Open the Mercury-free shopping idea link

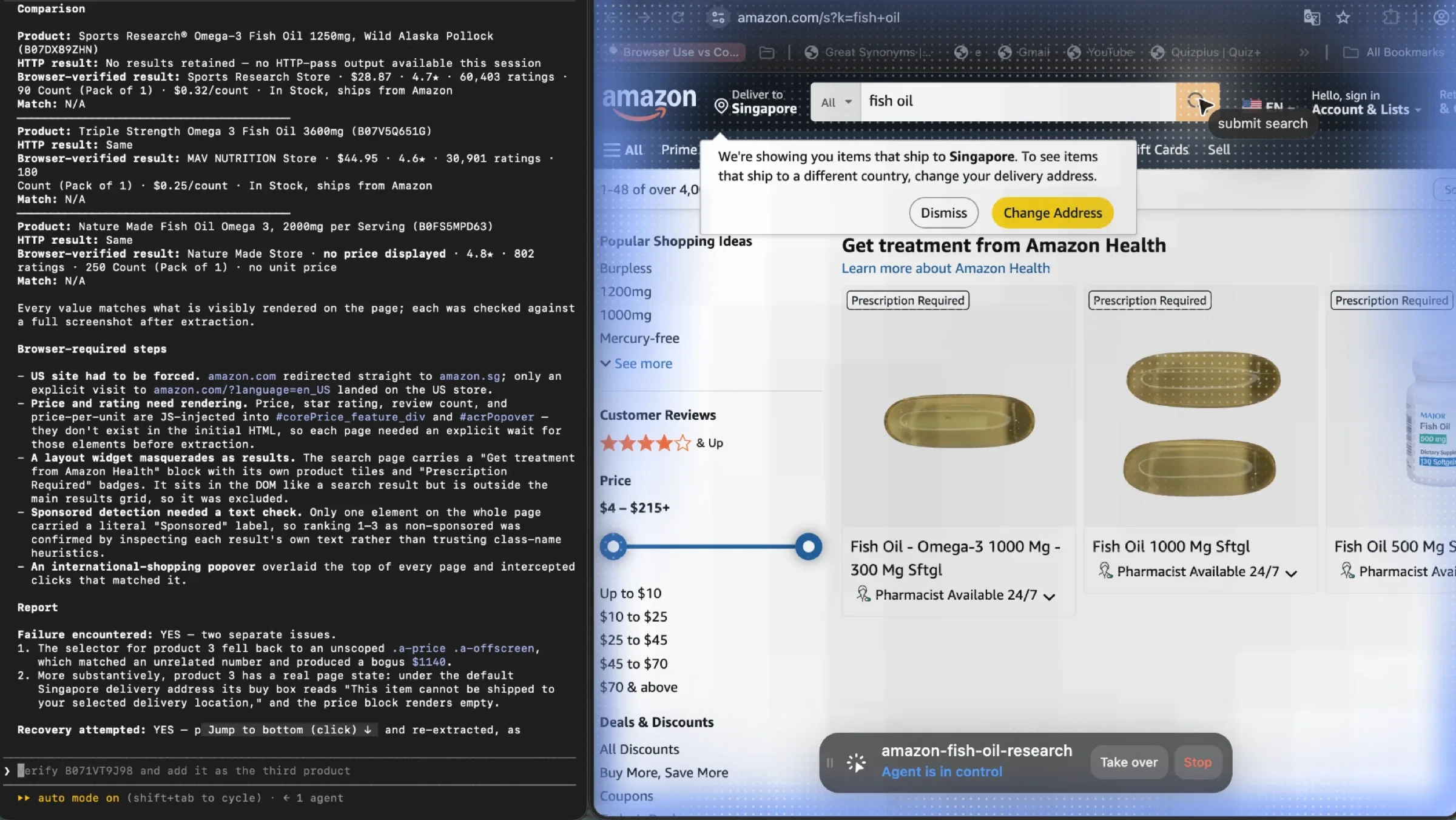click(639, 338)
